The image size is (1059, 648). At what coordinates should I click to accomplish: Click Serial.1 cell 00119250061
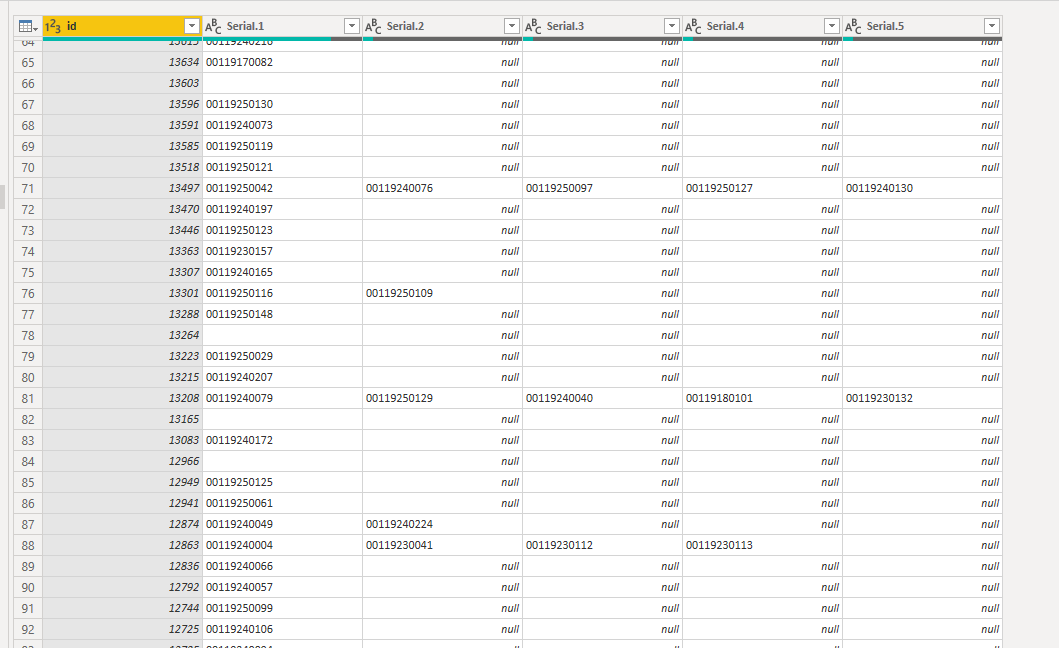pos(282,503)
